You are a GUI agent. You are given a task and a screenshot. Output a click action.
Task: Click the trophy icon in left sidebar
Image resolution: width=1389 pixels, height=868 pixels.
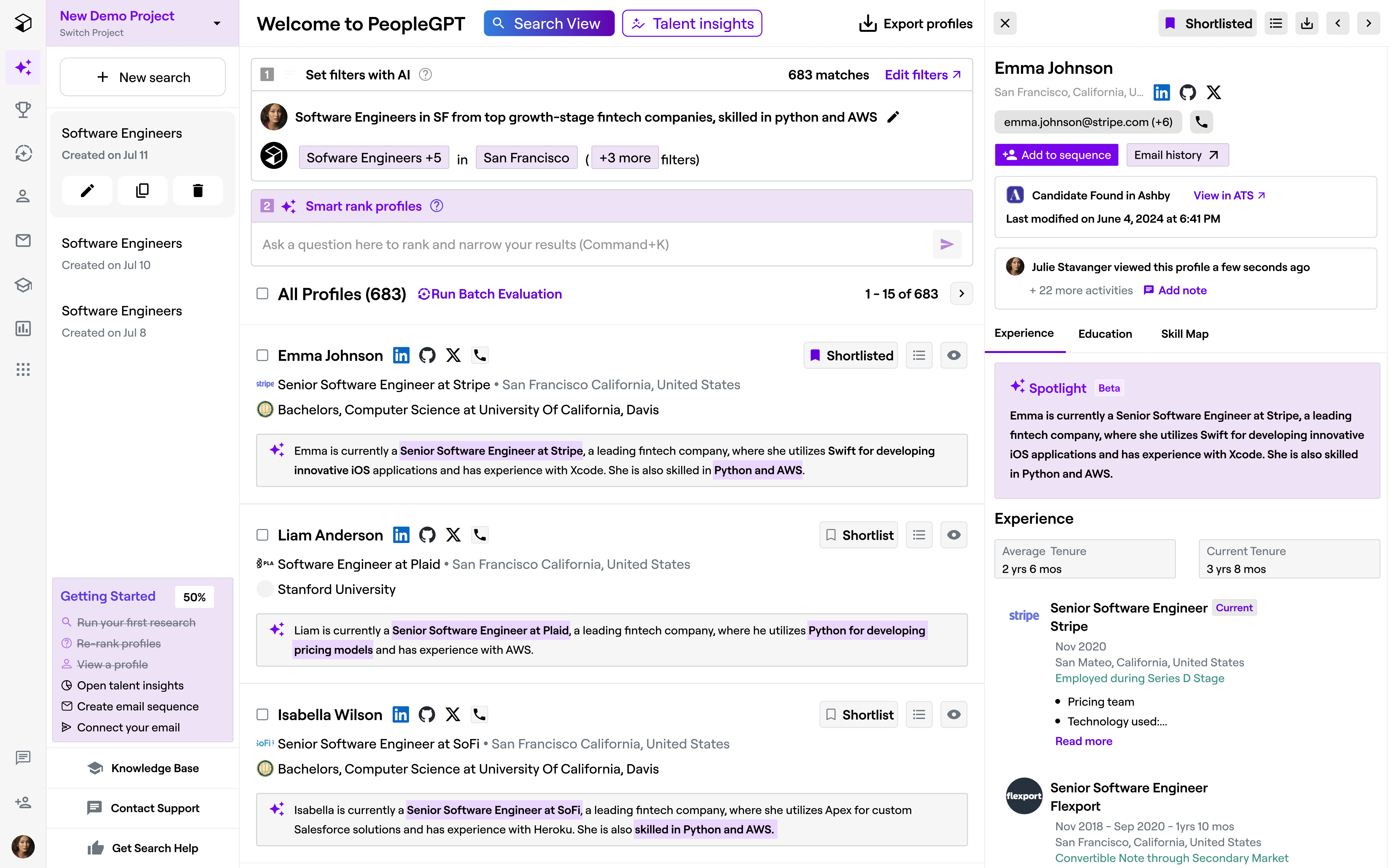tap(23, 110)
